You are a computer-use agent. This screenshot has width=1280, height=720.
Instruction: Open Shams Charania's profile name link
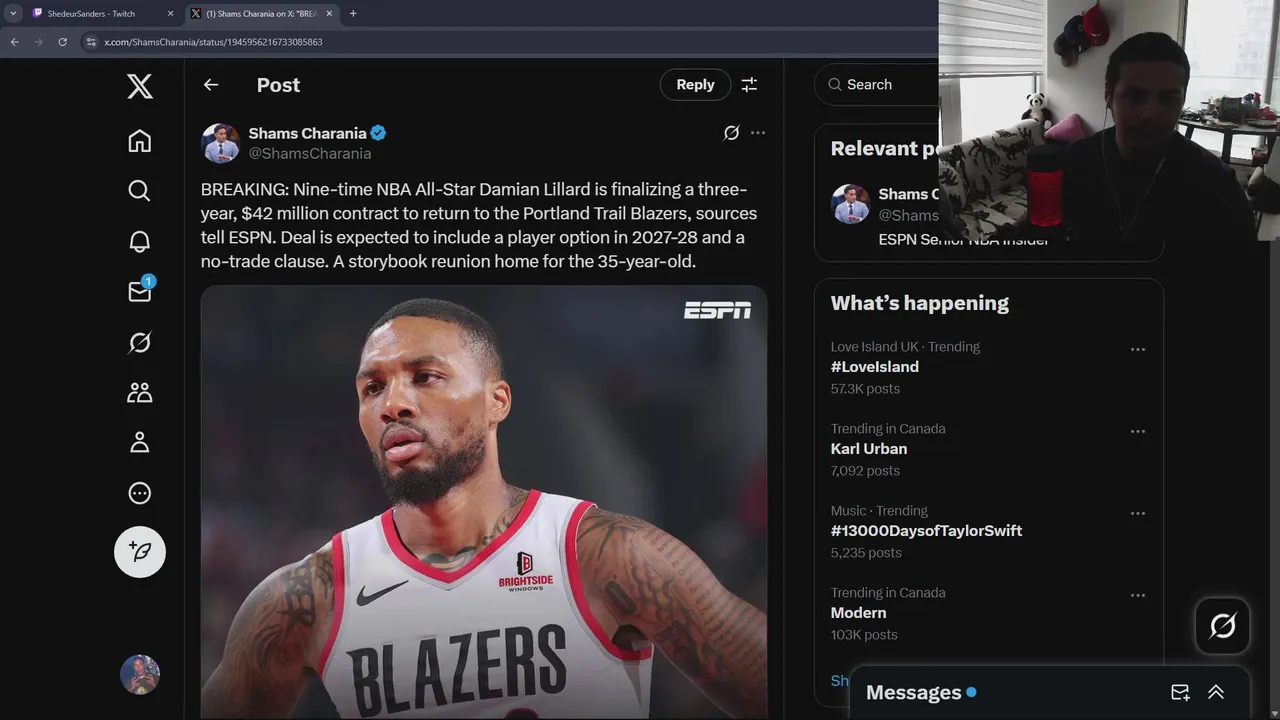[307, 133]
